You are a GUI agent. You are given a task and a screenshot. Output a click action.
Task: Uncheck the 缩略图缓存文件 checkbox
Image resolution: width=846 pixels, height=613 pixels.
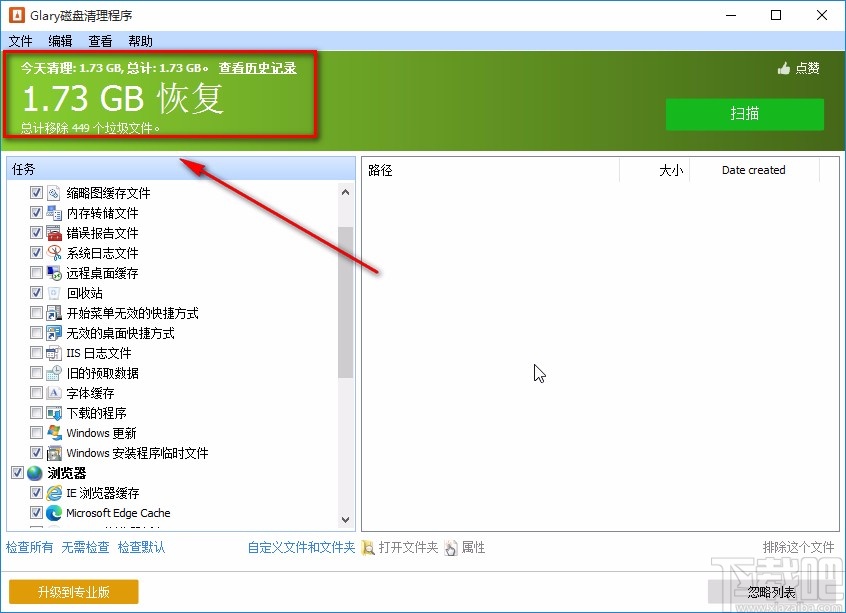click(x=36, y=193)
